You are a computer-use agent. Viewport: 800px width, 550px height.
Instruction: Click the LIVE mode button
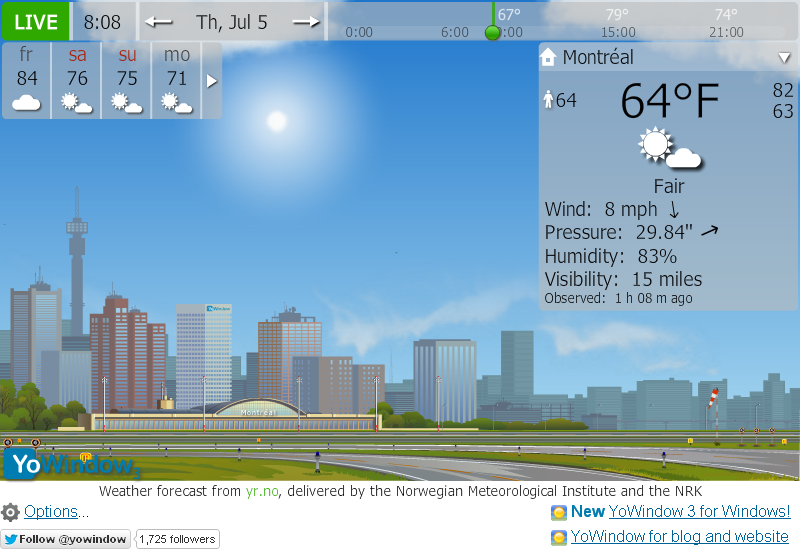36,22
